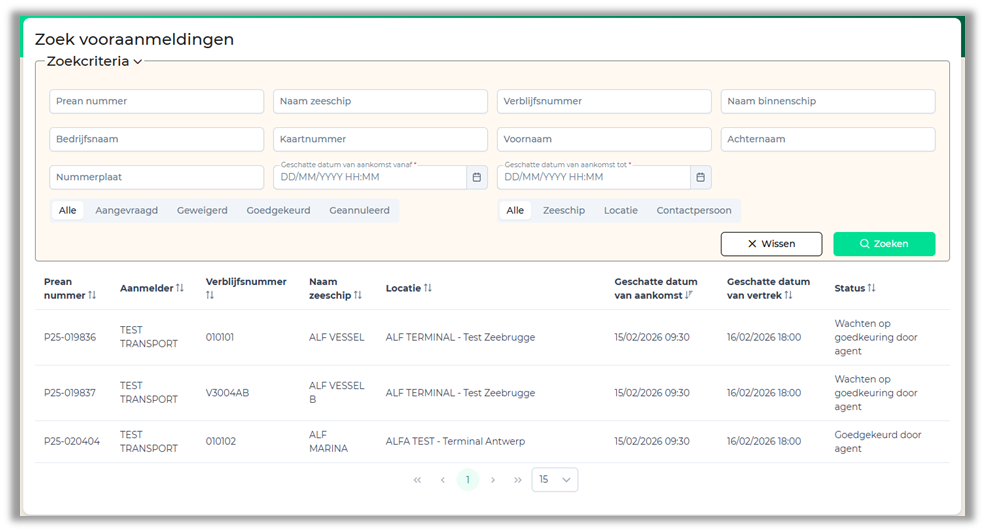Screen dimensions: 985x532
Task: Select the Geannuleerd filter option
Action: click(x=359, y=211)
